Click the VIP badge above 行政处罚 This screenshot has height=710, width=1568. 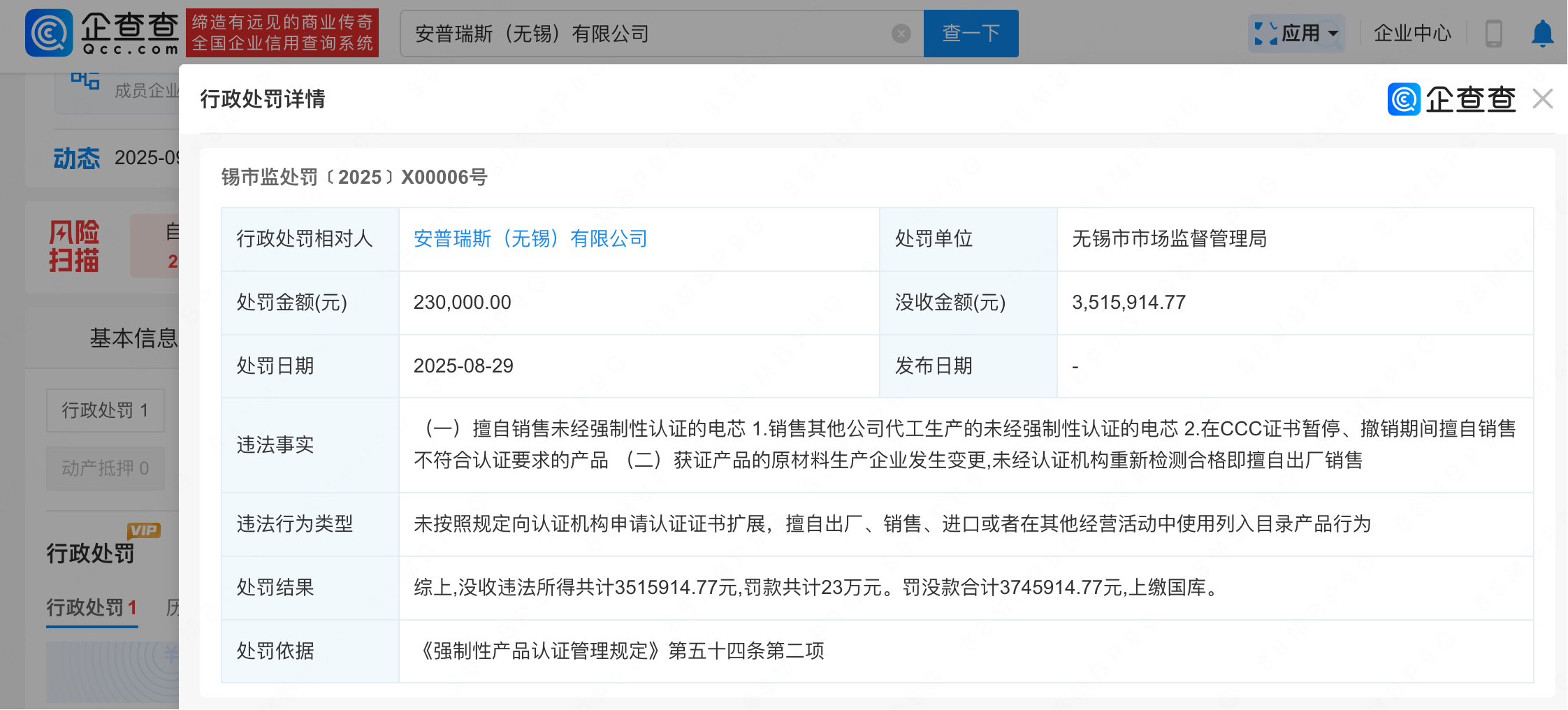(144, 530)
